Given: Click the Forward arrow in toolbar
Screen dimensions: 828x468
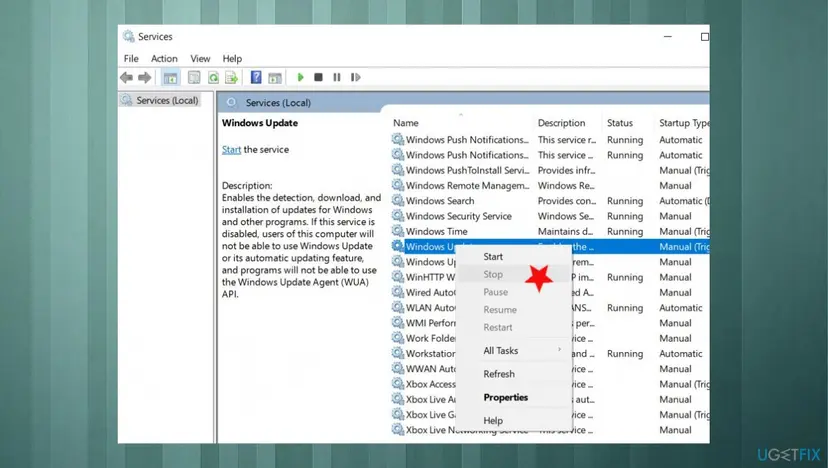Looking at the screenshot, I should 145,78.
